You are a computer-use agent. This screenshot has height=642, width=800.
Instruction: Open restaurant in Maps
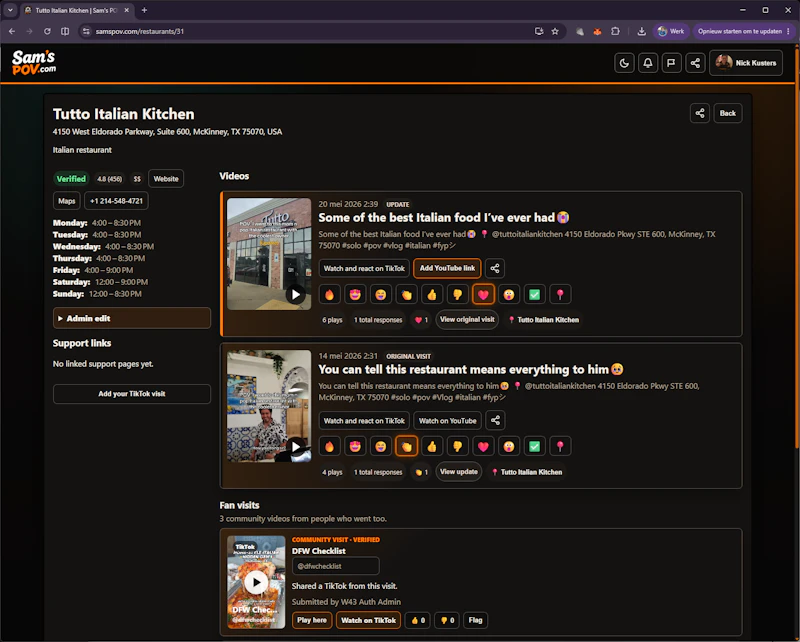pos(66,201)
